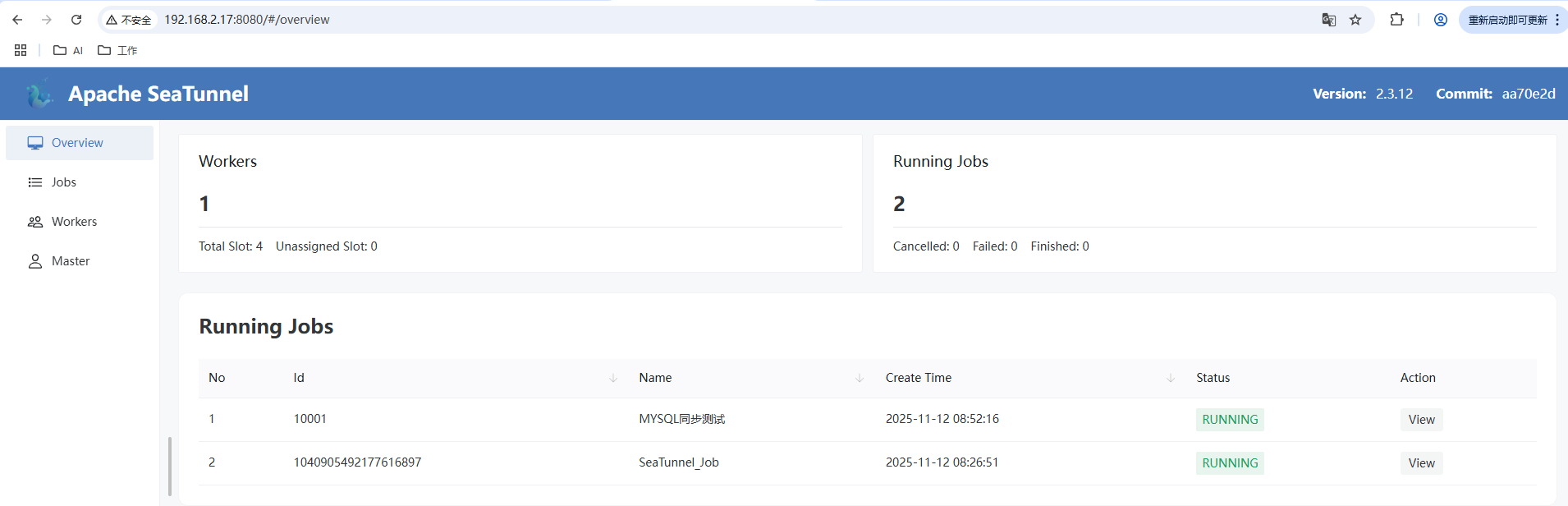Click the Apache SeaTunnel title text
The image size is (1568, 506).
tap(158, 94)
